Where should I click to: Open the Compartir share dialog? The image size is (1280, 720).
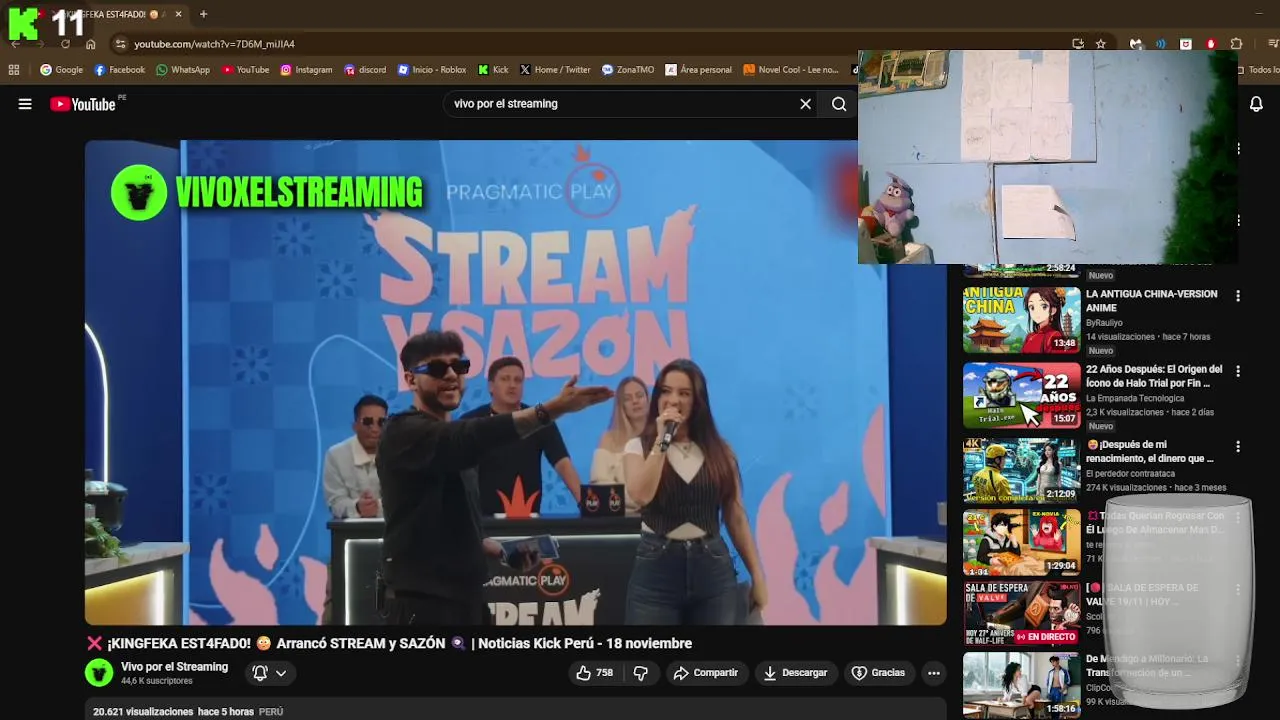point(705,673)
